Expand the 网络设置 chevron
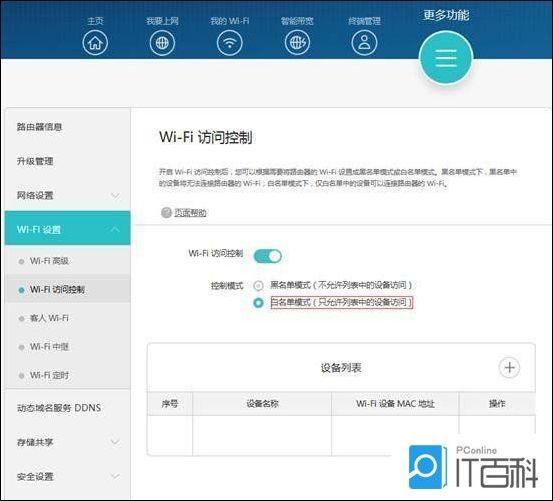Screen dimensions: 553x501 (115, 195)
